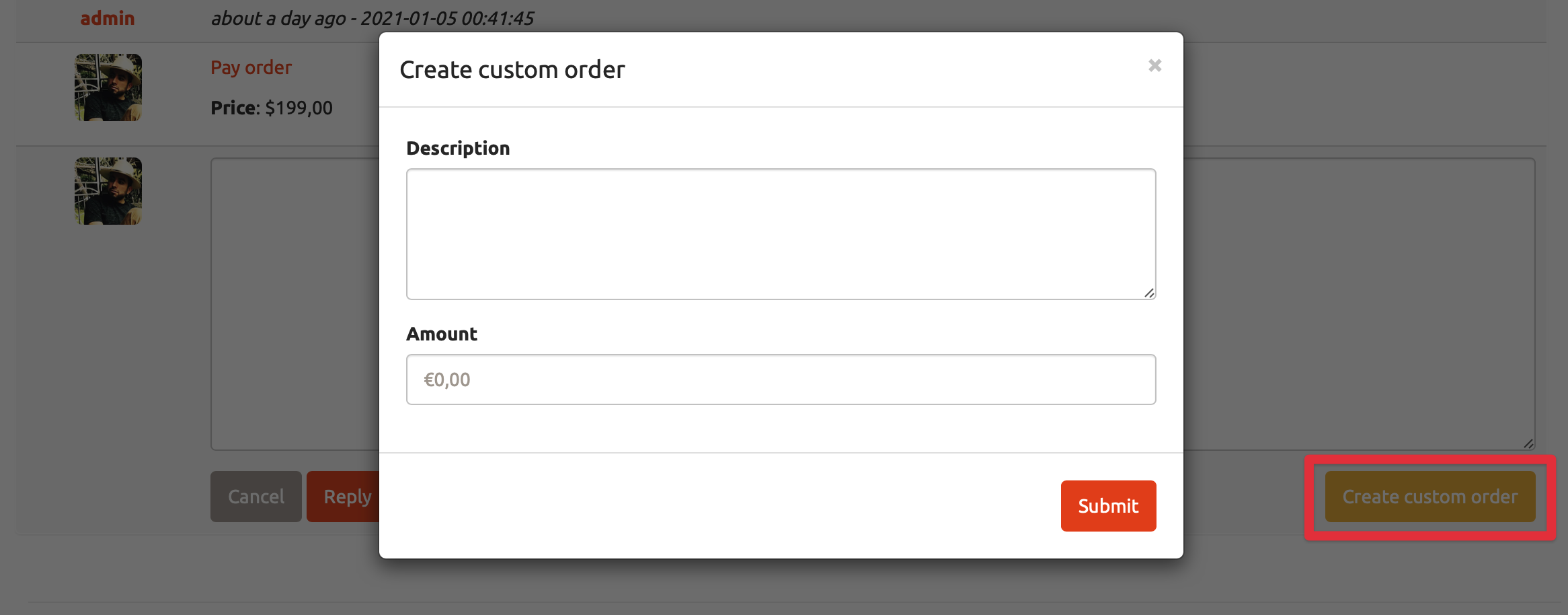Click the avatar beside the reply box

[x=108, y=191]
